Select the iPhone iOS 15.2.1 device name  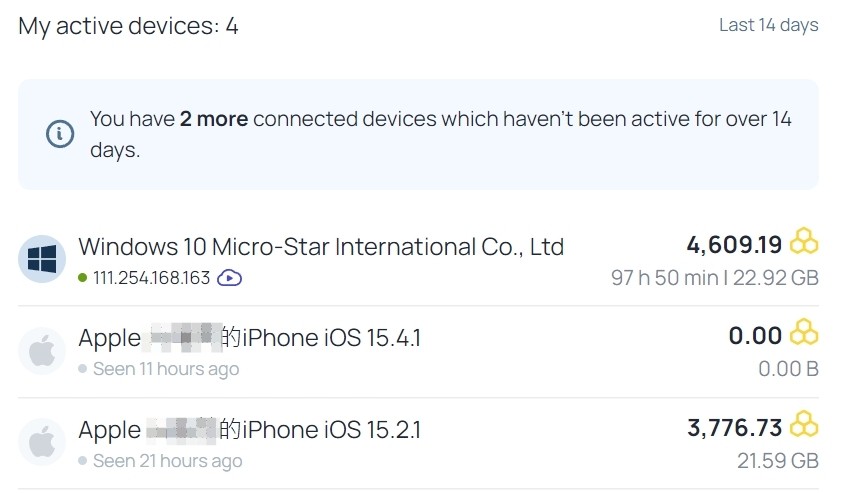click(249, 430)
